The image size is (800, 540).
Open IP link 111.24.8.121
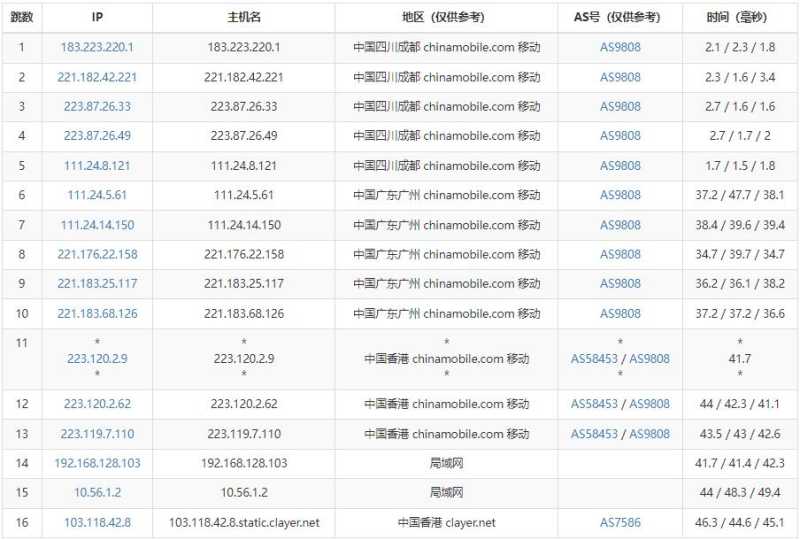97,166
